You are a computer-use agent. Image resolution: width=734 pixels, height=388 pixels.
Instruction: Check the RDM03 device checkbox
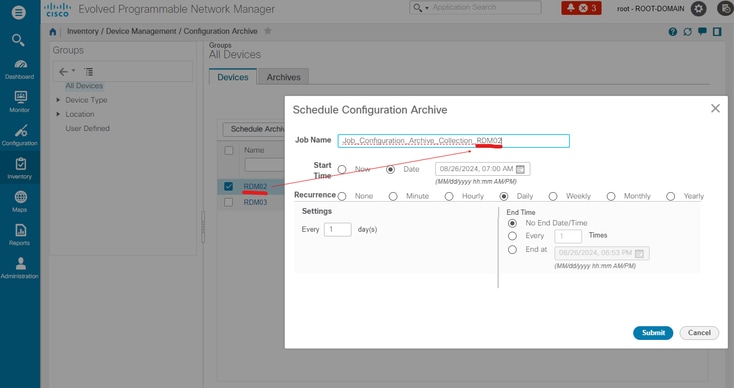pos(228,202)
